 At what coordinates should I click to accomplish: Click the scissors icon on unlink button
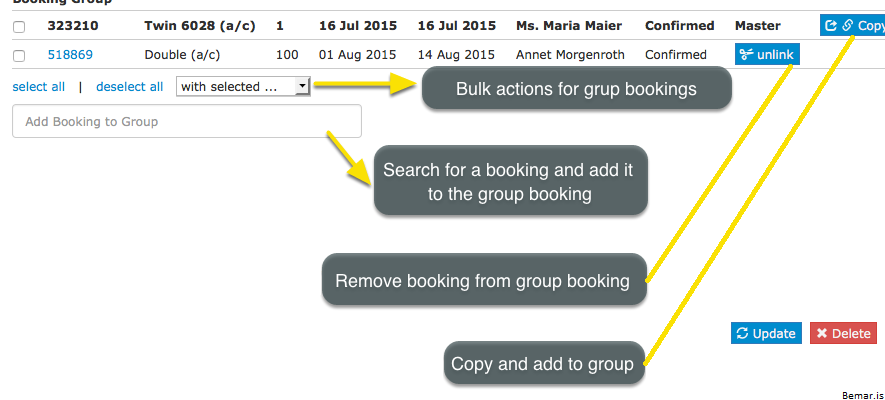coord(747,55)
